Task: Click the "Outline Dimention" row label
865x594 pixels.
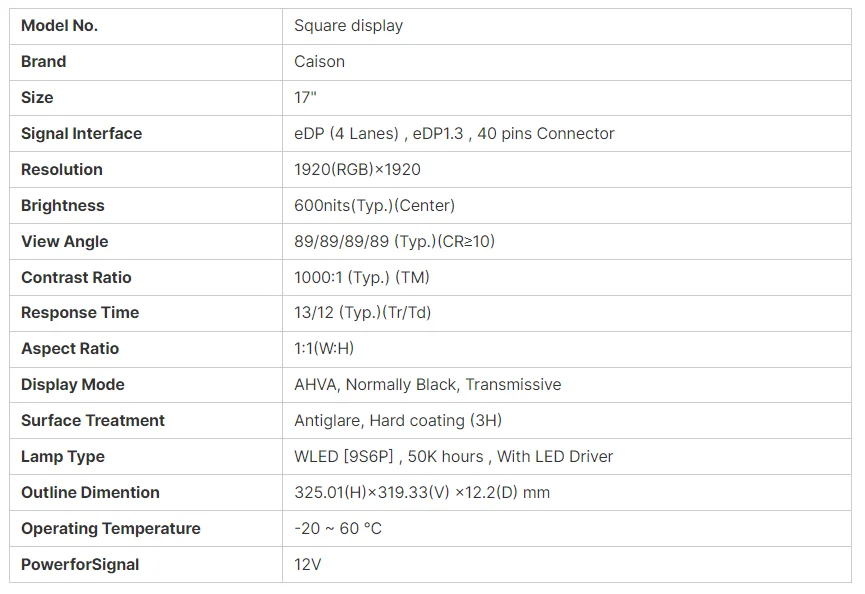Action: [90, 493]
